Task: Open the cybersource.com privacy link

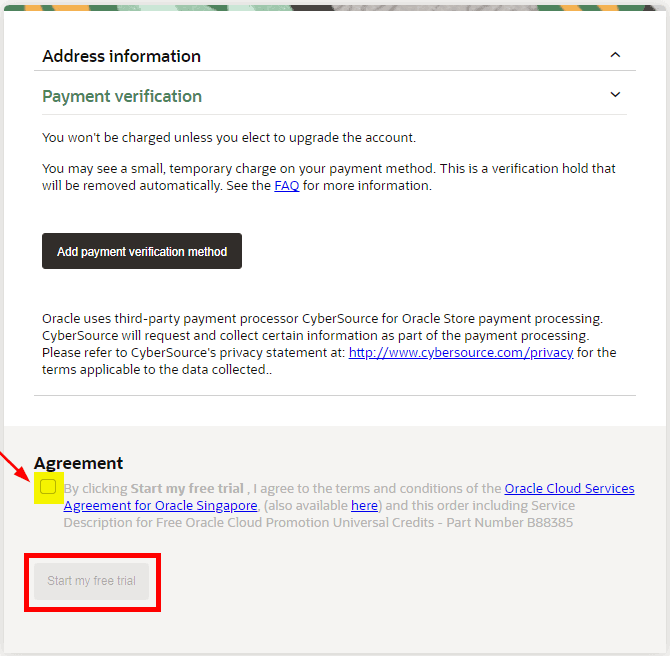Action: [x=461, y=353]
